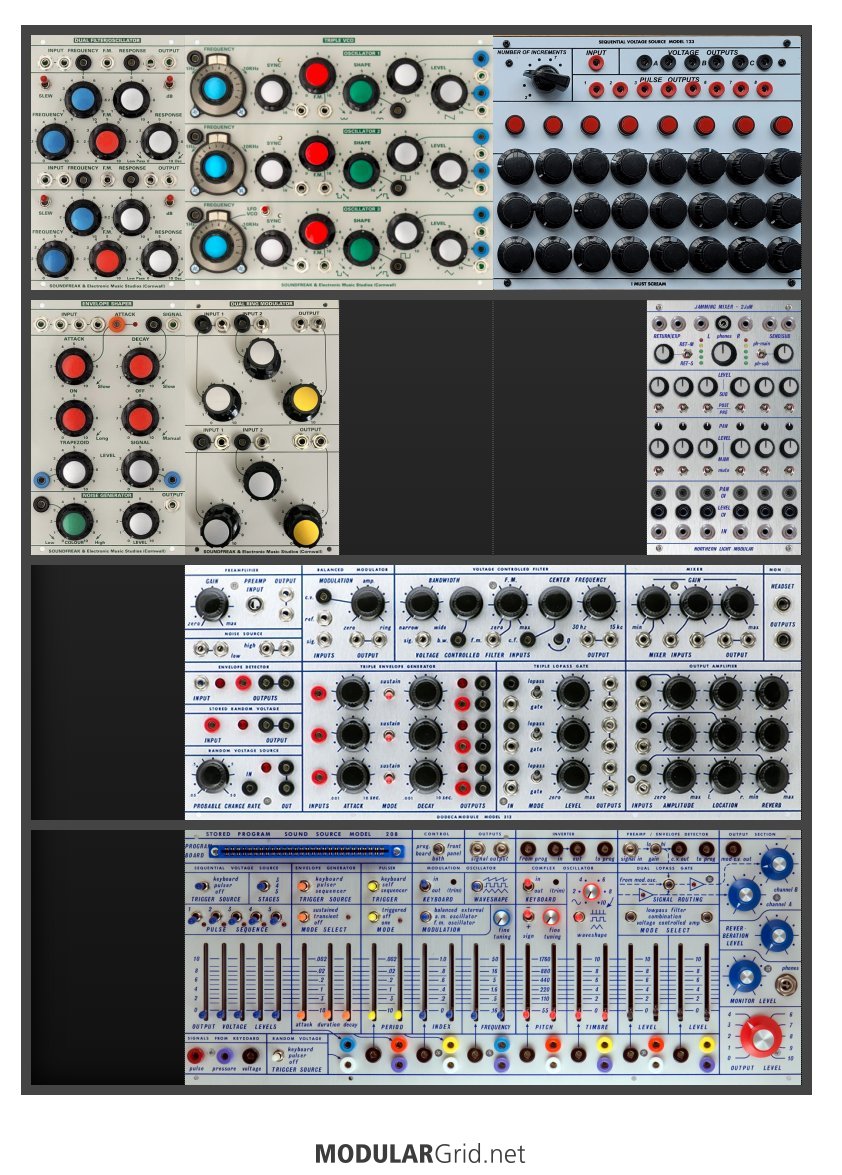Click Modulation Oscillator blue fine tuning knob
This screenshot has height=1175, width=842.
pos(501,918)
